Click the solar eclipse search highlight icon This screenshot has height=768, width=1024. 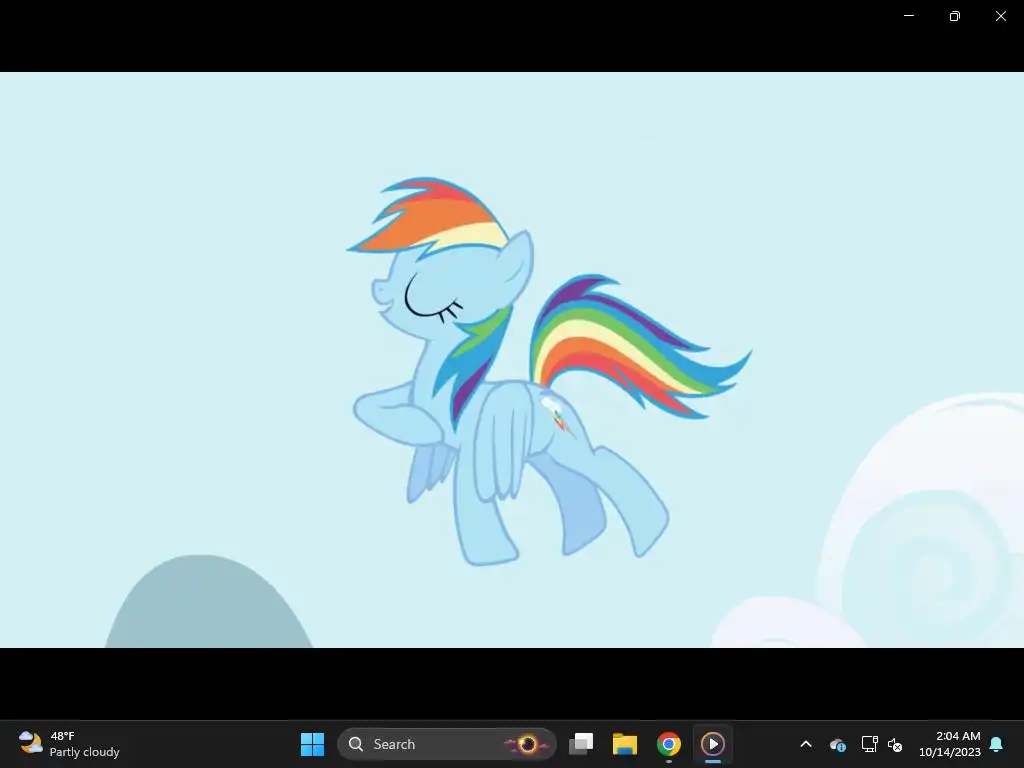click(x=528, y=744)
